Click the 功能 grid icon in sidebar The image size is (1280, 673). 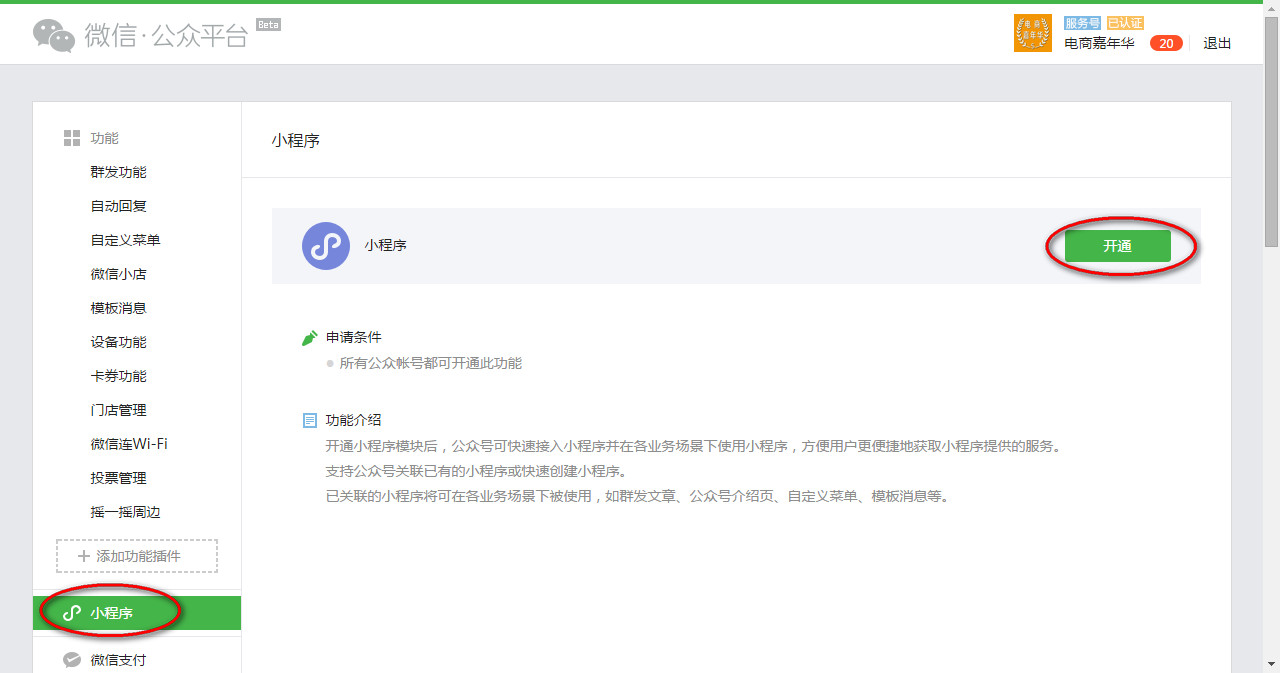72,138
